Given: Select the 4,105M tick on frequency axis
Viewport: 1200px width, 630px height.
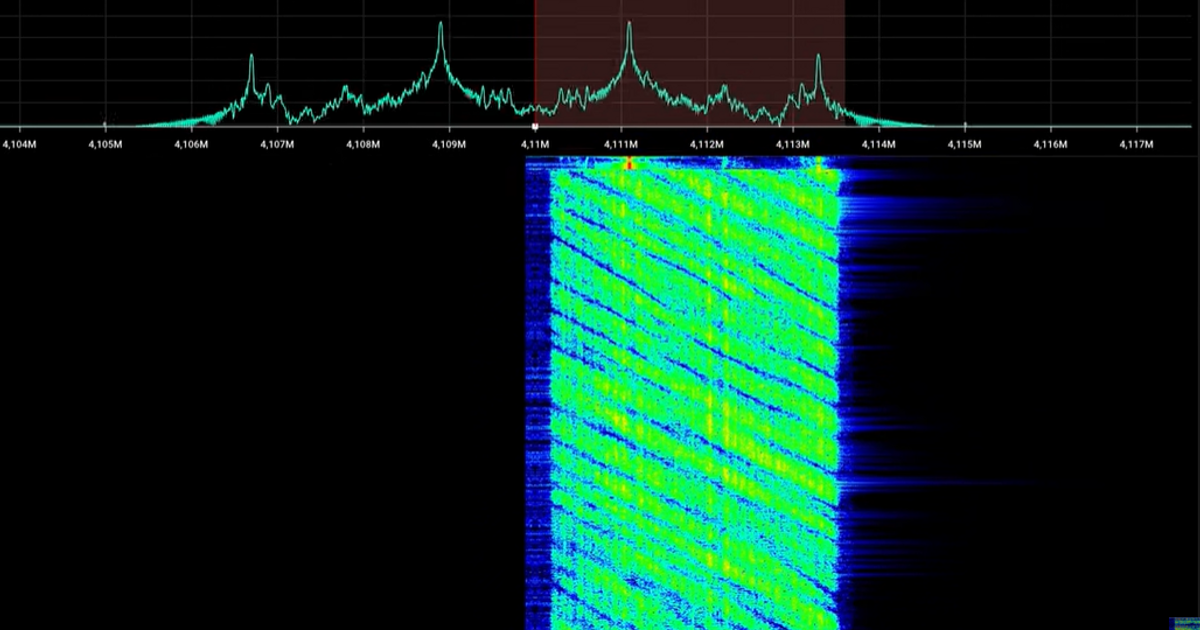Looking at the screenshot, I should 106,145.
